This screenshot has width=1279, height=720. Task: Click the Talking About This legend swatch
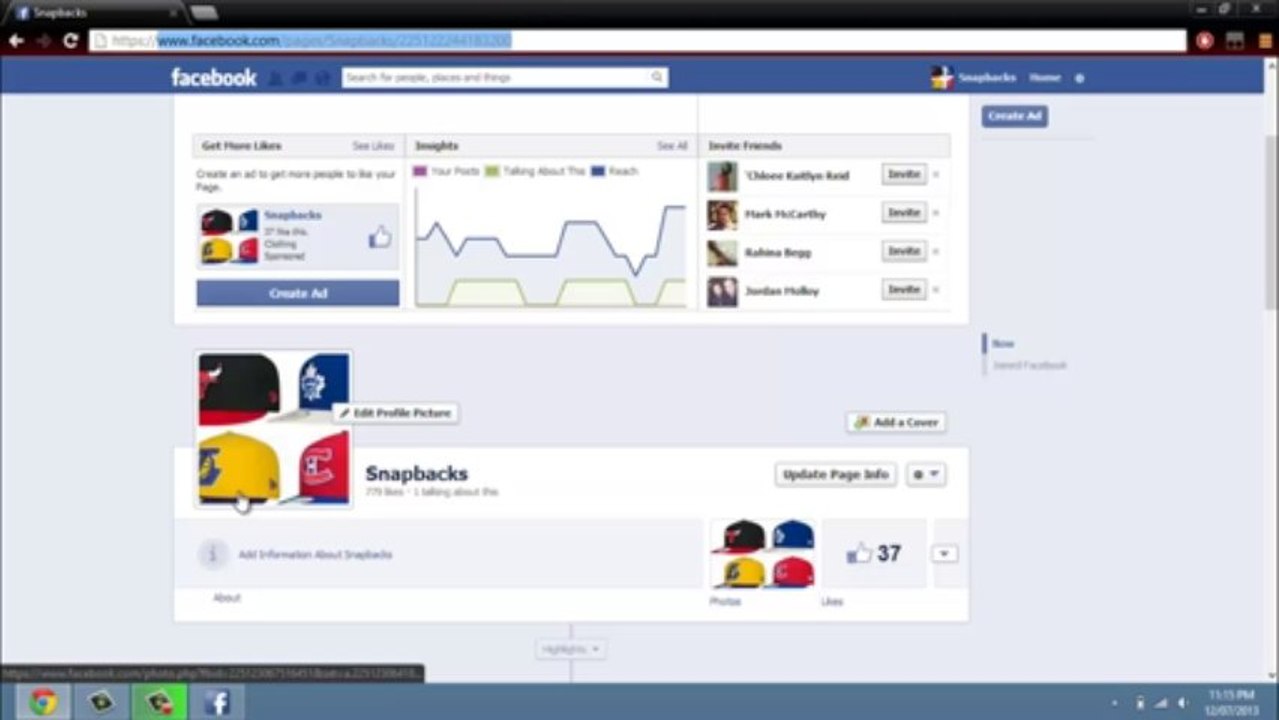point(492,172)
